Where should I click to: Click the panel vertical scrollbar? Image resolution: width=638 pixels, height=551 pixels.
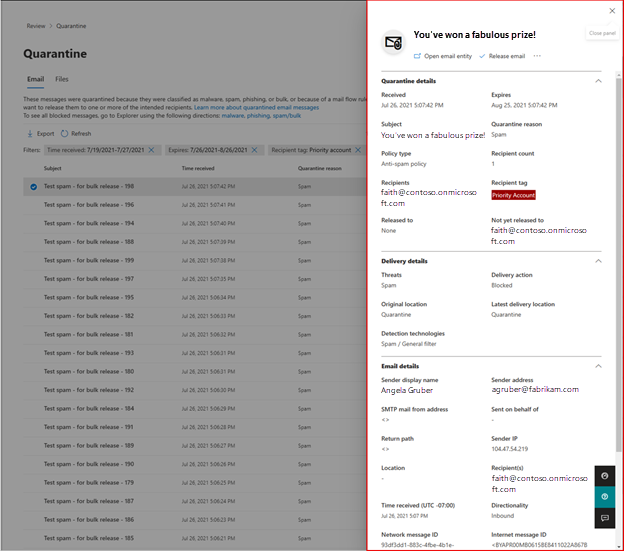618,265
